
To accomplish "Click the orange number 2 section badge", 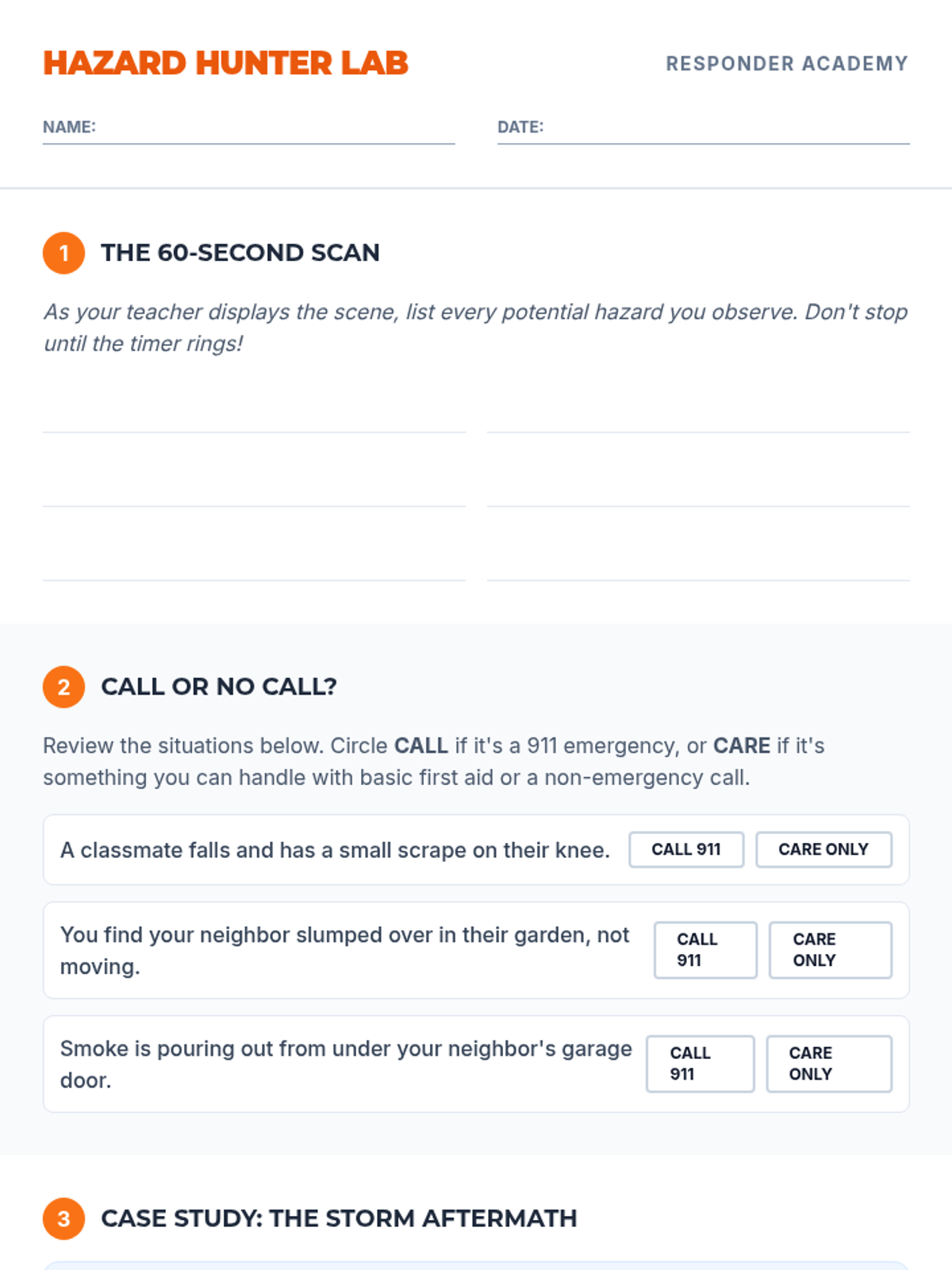I will coord(63,687).
